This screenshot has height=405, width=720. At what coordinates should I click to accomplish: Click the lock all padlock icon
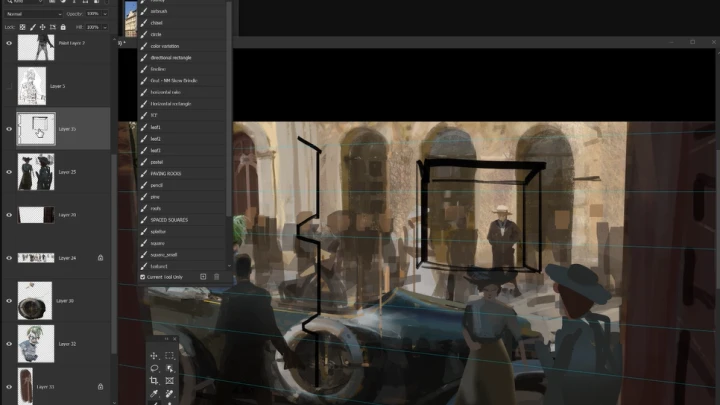point(63,27)
